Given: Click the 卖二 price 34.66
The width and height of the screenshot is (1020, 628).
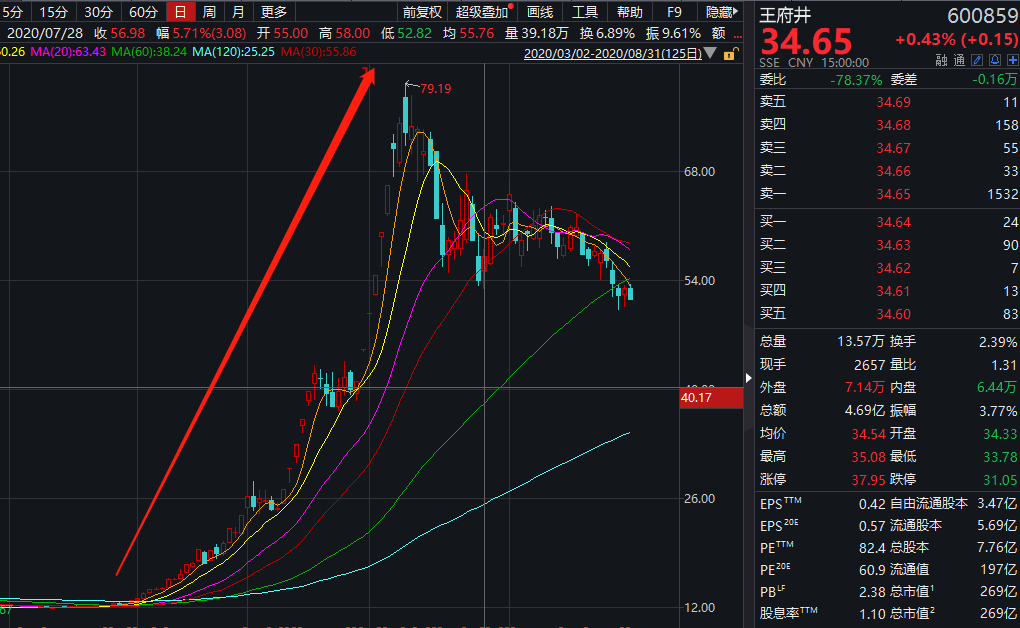Looking at the screenshot, I should 893,171.
